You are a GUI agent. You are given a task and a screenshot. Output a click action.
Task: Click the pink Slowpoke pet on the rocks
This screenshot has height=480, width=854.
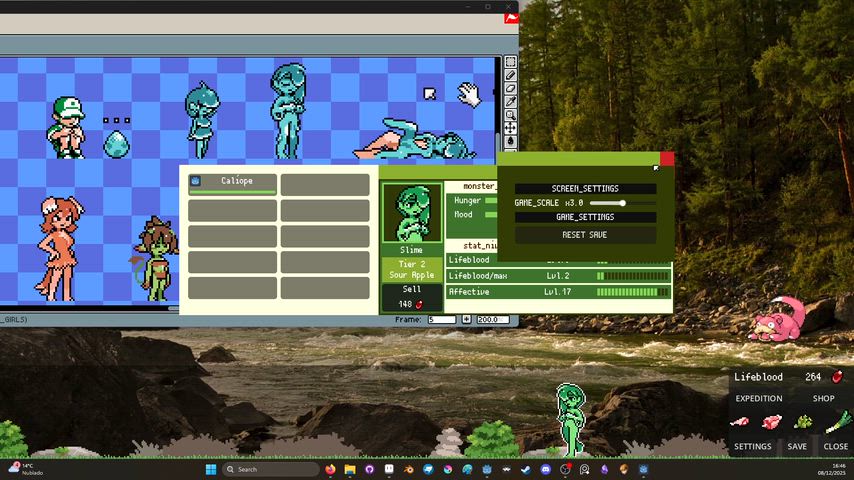point(778,320)
